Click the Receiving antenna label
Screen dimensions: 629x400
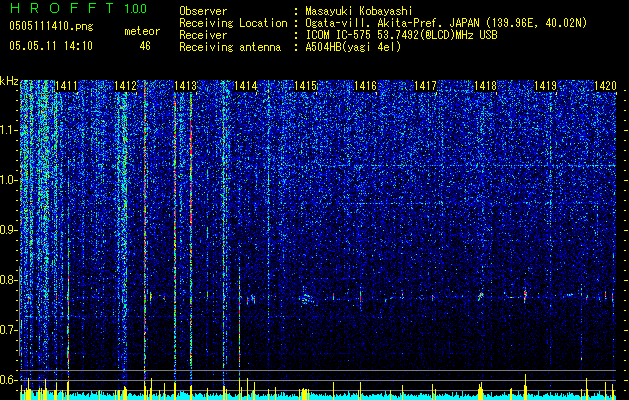[x=230, y=47]
